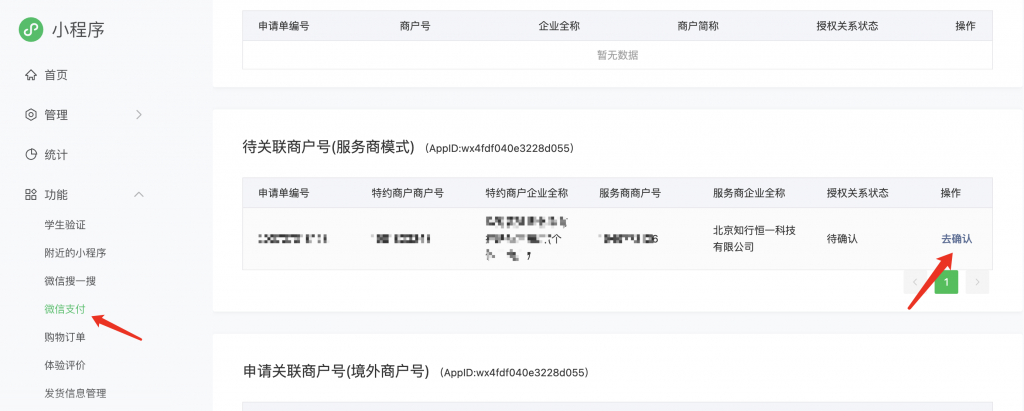1024x411 pixels.
Task: Click the next page arrow
Action: (977, 283)
